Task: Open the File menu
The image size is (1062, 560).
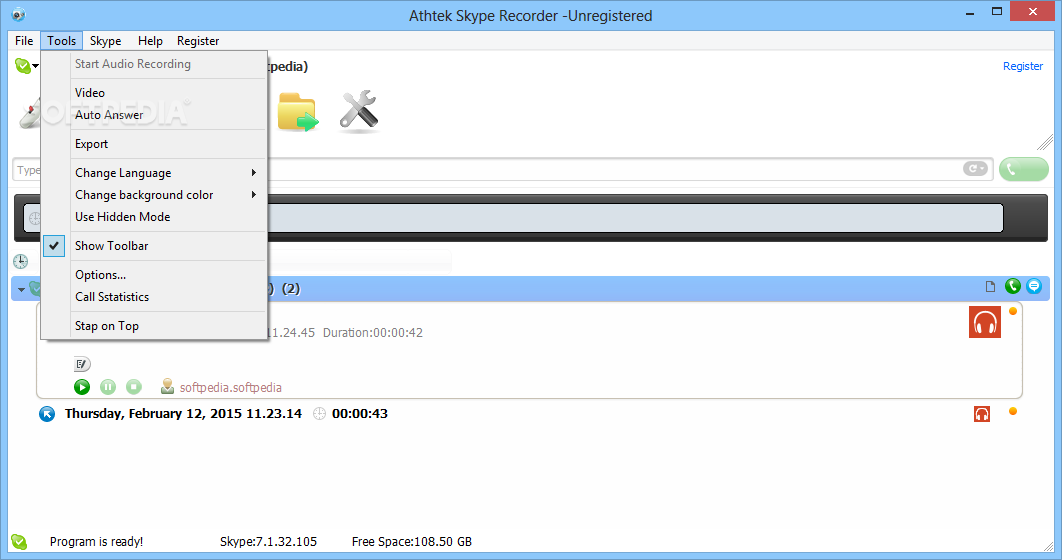Action: (x=24, y=41)
